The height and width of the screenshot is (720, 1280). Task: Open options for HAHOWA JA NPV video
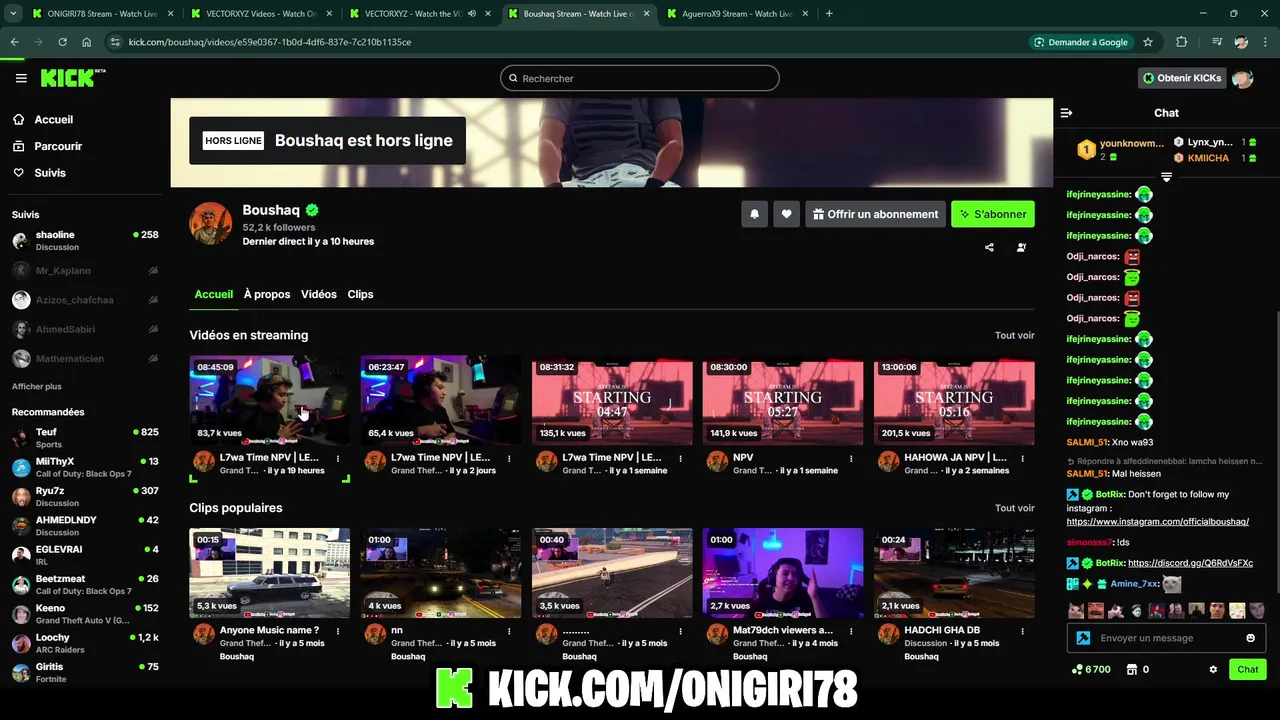[1022, 458]
